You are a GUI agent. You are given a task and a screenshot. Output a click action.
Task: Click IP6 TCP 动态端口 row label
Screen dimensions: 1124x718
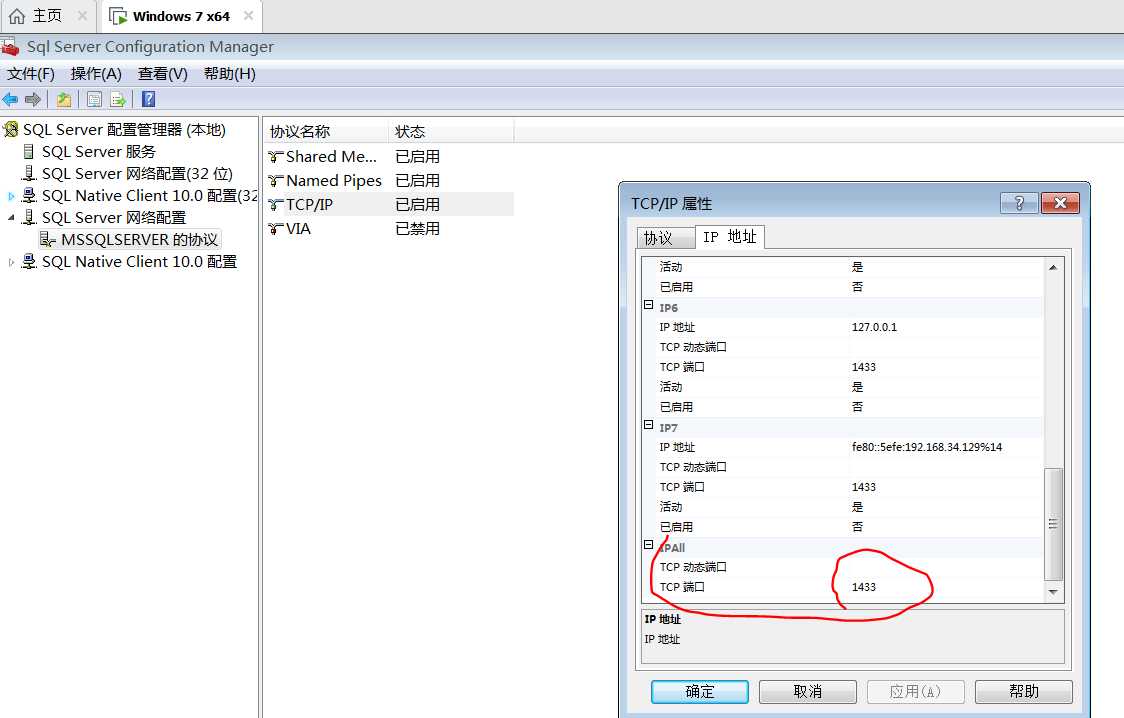692,347
